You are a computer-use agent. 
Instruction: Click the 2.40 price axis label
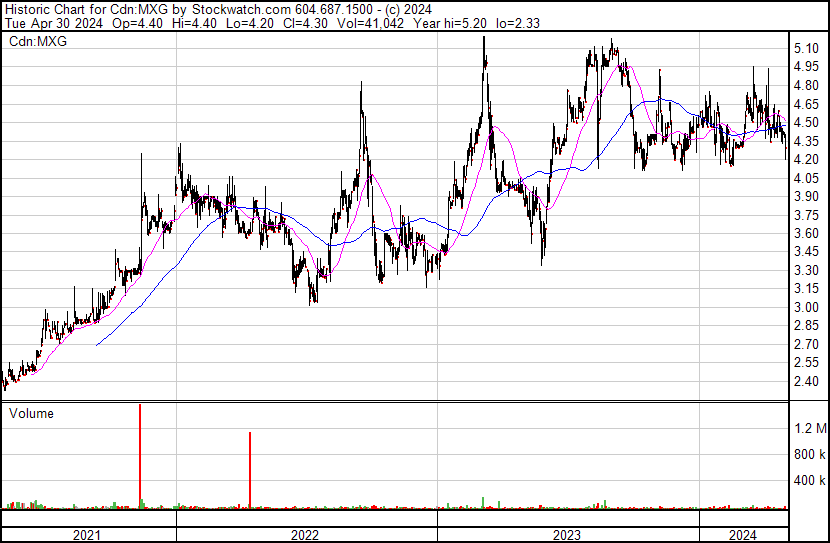pyautogui.click(x=806, y=382)
